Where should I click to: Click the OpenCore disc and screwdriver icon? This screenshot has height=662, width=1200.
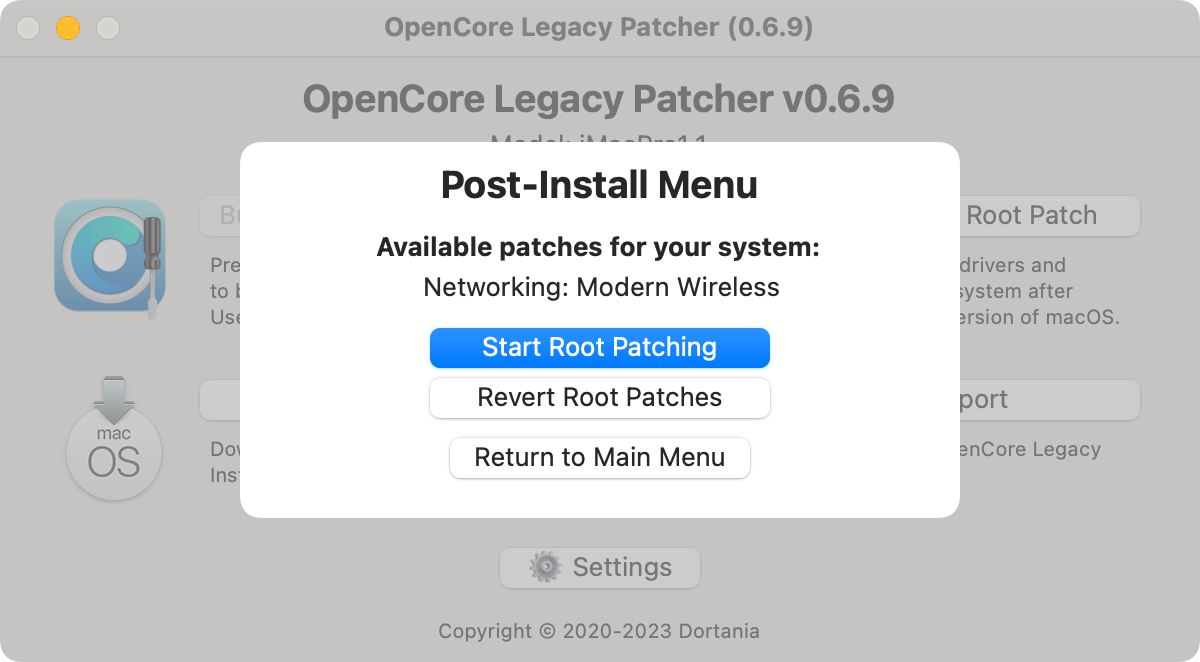(x=109, y=256)
